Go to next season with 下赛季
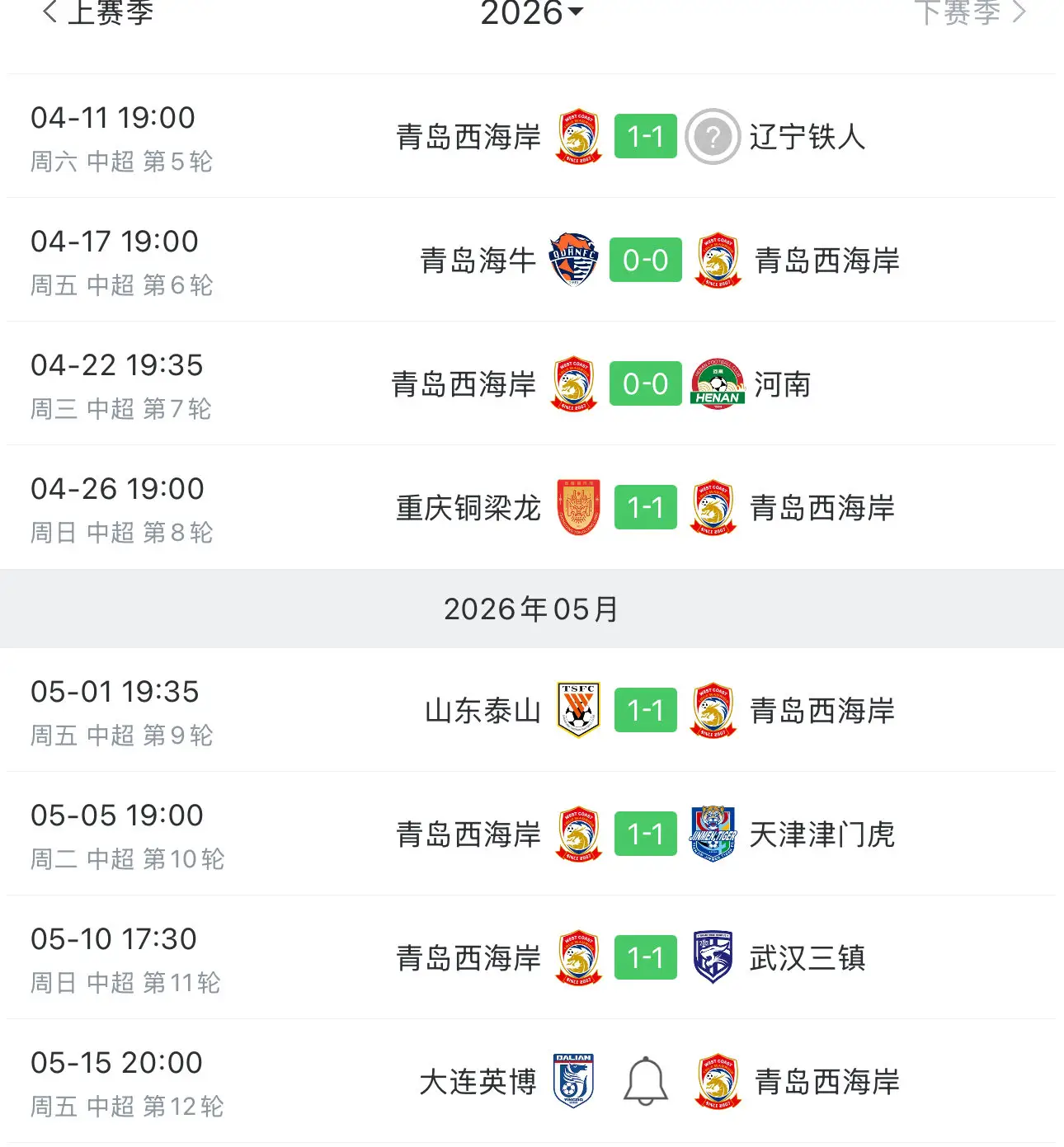 [969, 12]
